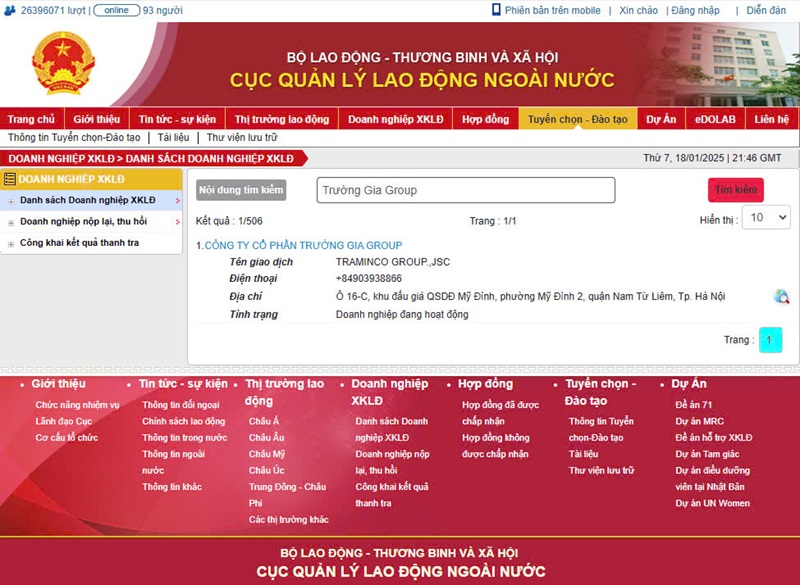Expand Doanh nghiệp nộp lại, thu hồi plus icon
800x585 pixels.
[11, 223]
